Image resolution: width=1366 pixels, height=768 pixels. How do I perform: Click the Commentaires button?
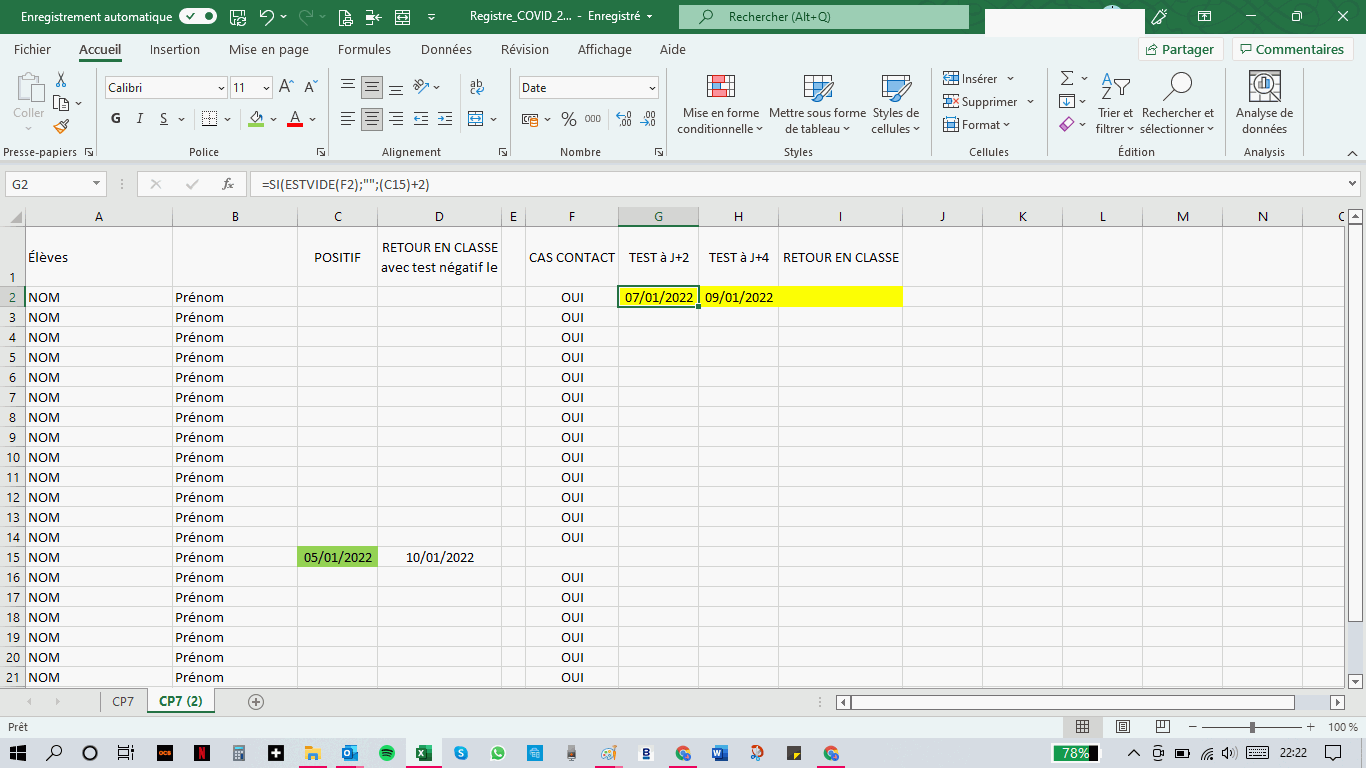point(1292,49)
